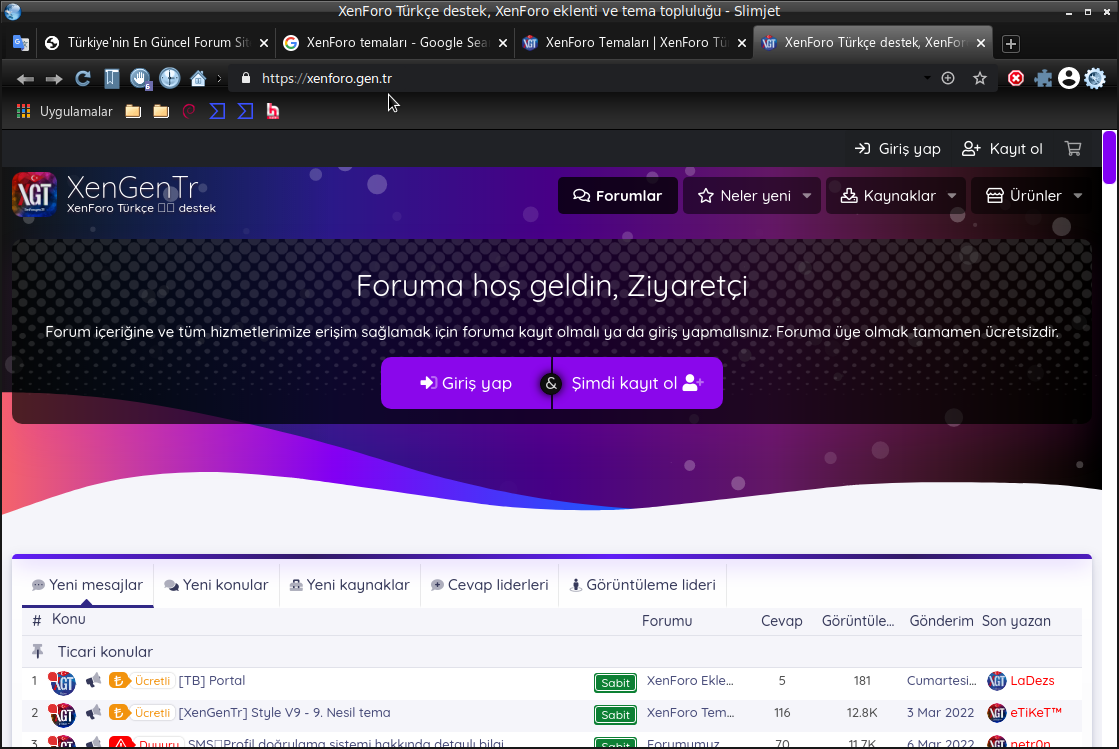Click the zoom plus icon in address bar
The width and height of the screenshot is (1119, 749).
[x=948, y=78]
